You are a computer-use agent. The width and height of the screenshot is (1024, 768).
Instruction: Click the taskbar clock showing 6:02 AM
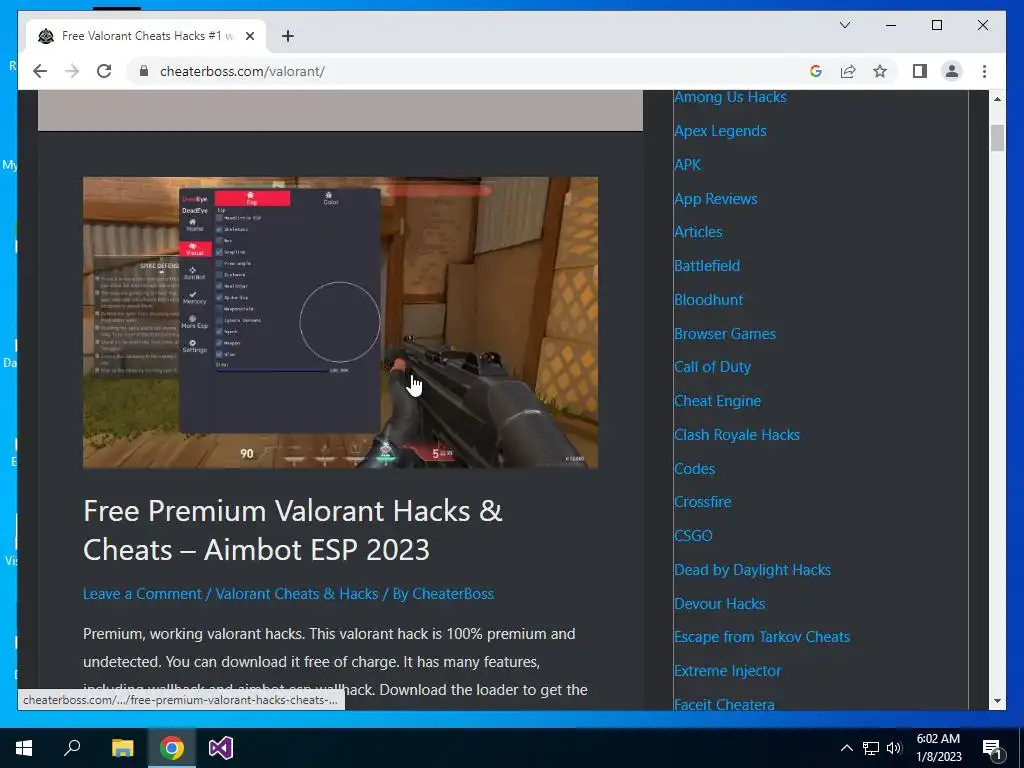pyautogui.click(x=938, y=748)
